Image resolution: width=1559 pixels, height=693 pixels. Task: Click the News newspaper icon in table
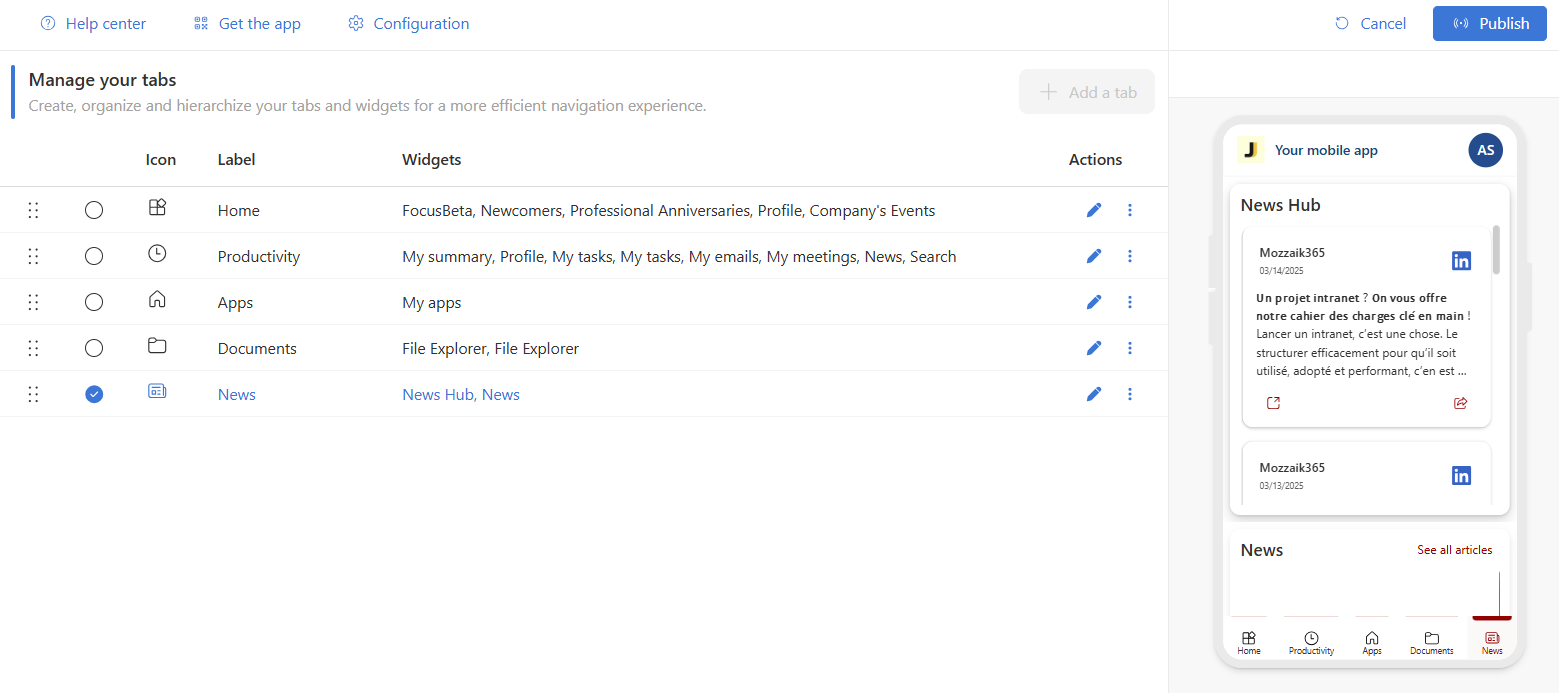[x=157, y=391]
